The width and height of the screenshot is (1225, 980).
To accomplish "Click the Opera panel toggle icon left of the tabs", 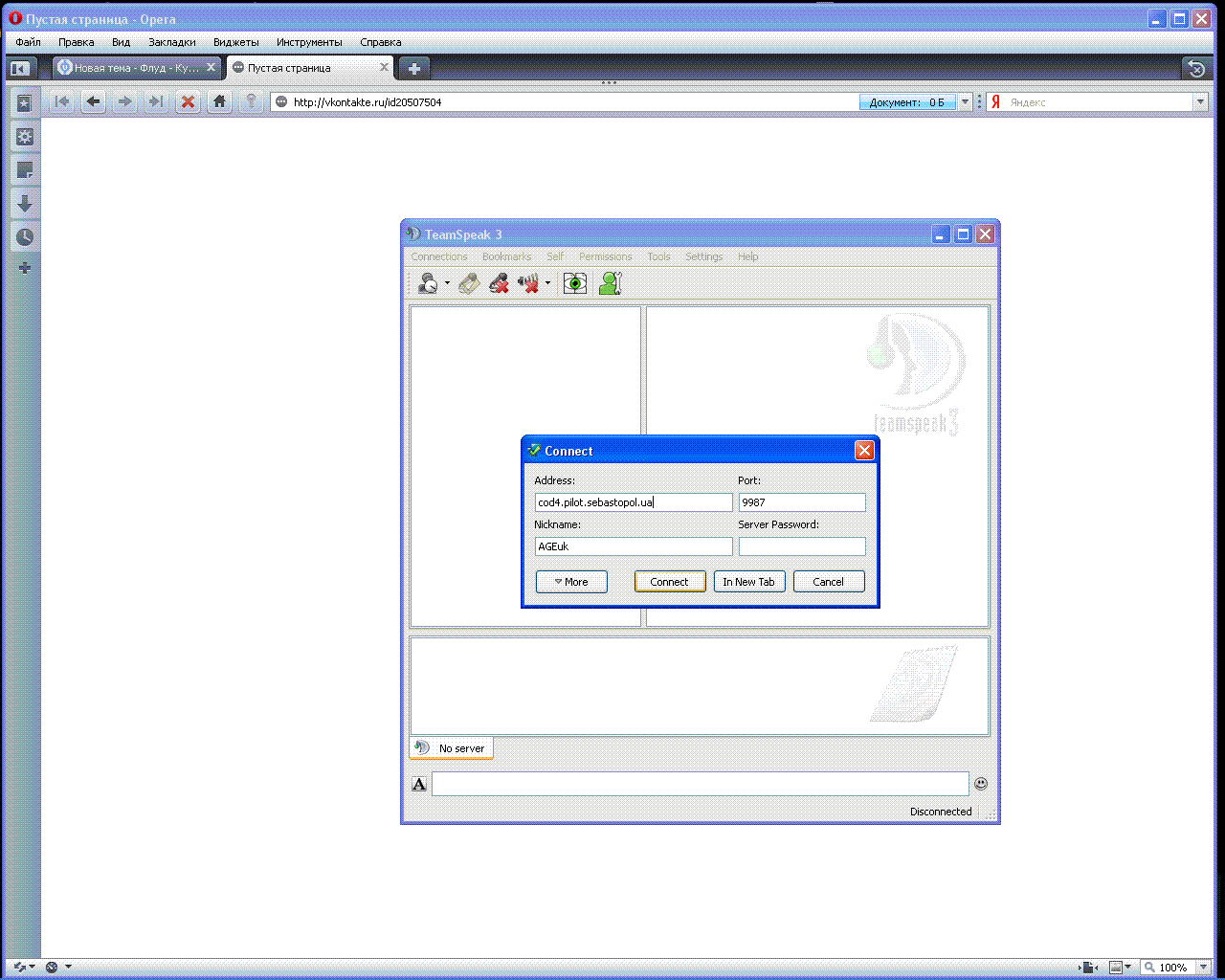I will point(19,68).
